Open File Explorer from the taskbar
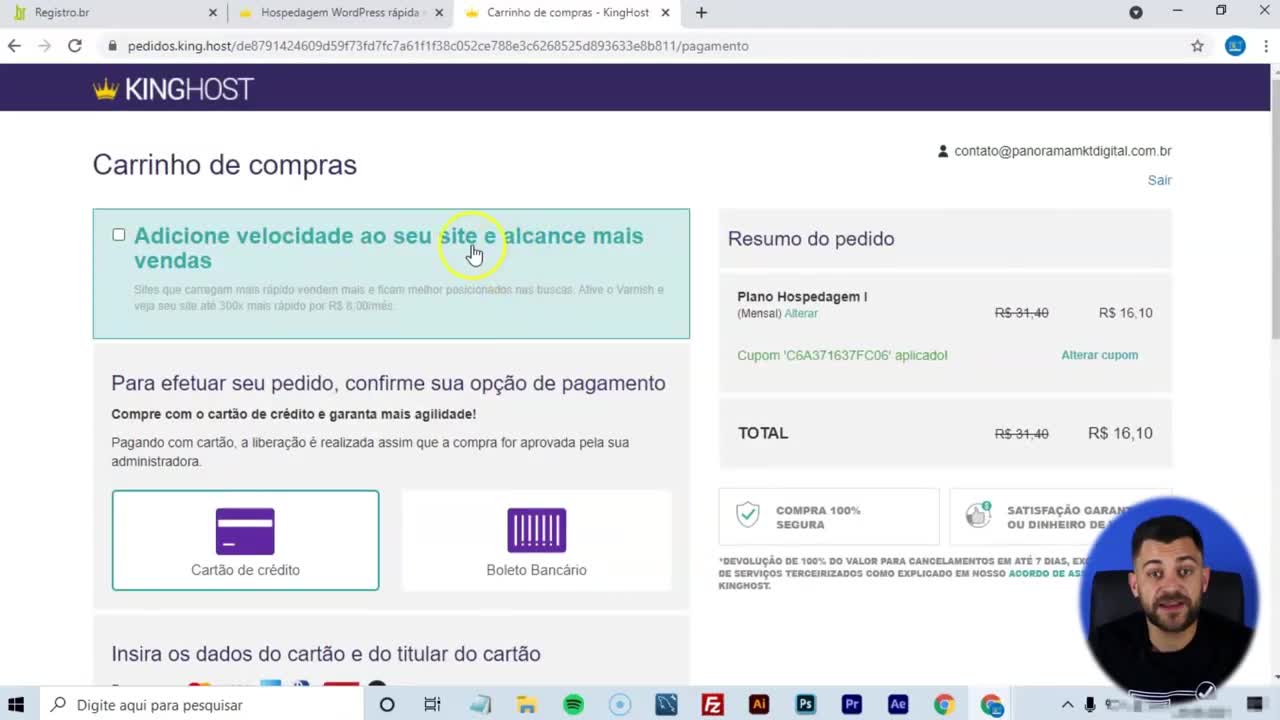The image size is (1280, 720). coord(526,705)
